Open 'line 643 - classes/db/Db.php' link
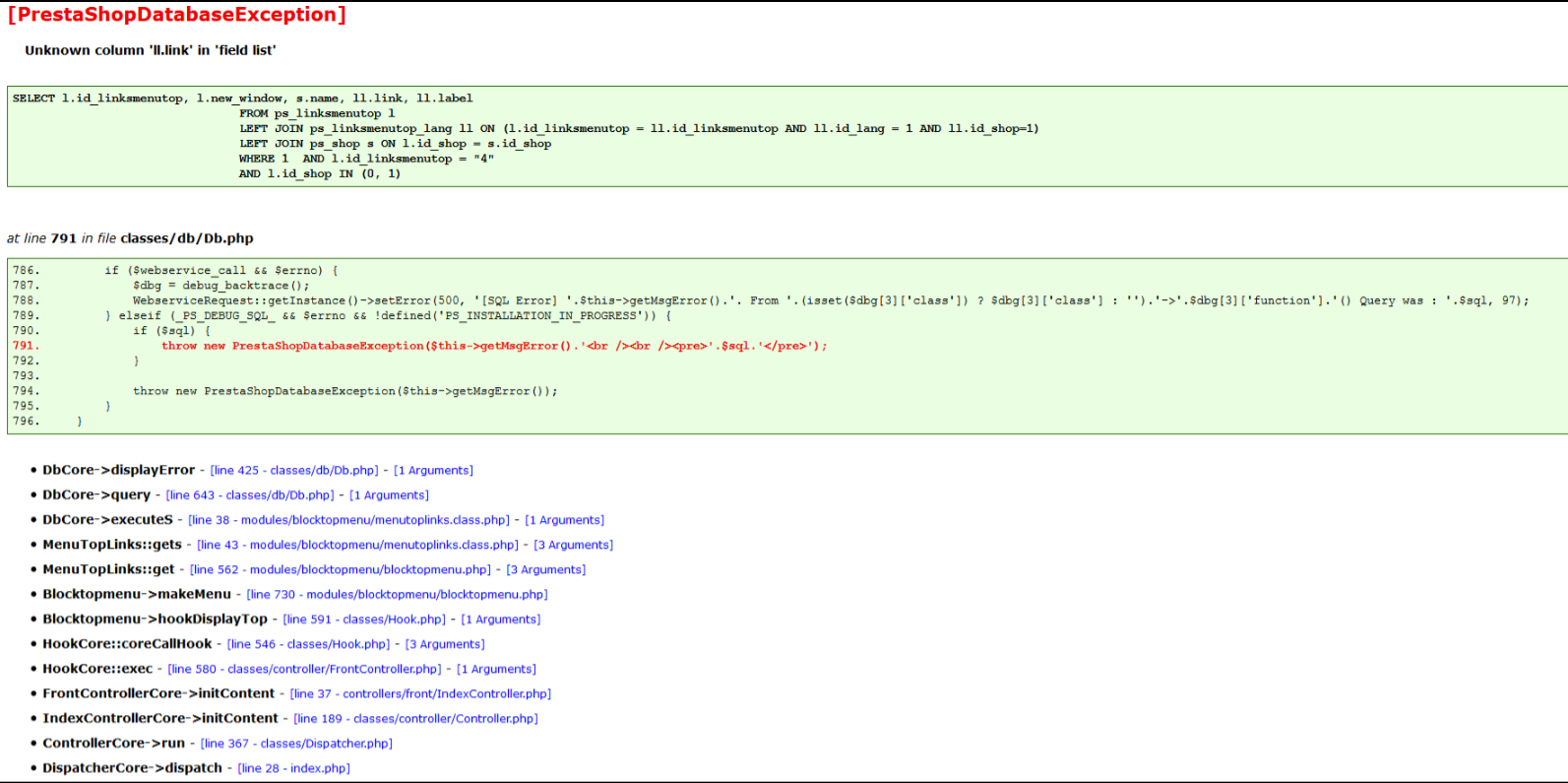 [250, 495]
